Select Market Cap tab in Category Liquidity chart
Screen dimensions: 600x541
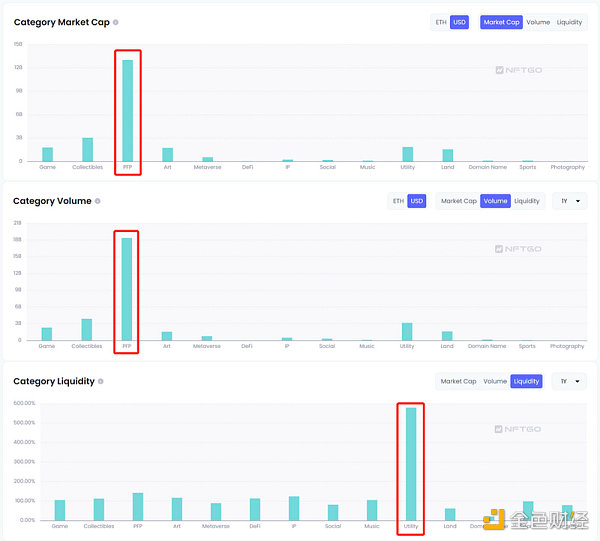[458, 381]
